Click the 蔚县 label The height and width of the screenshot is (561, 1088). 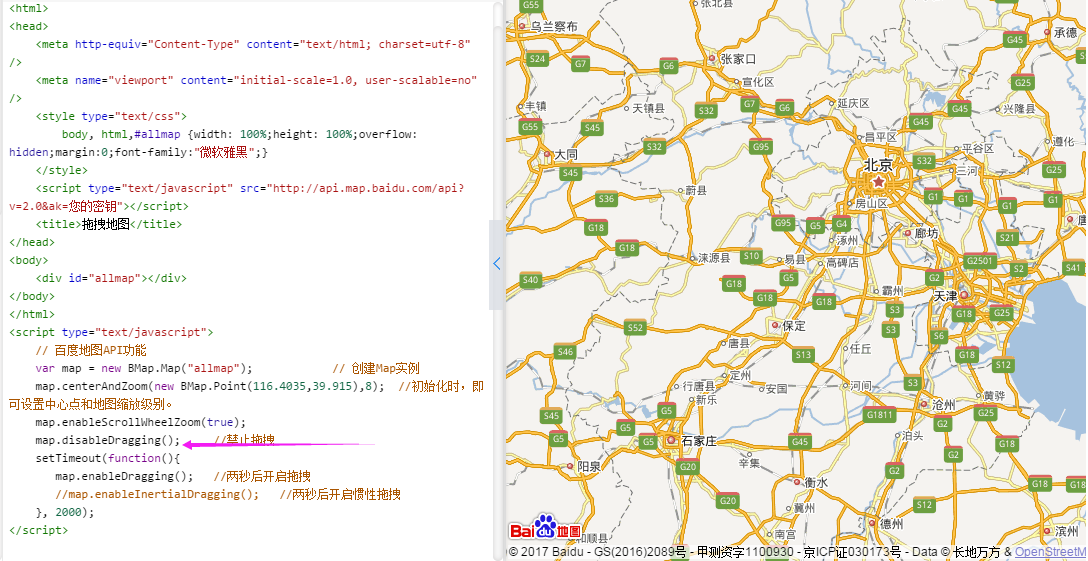696,190
